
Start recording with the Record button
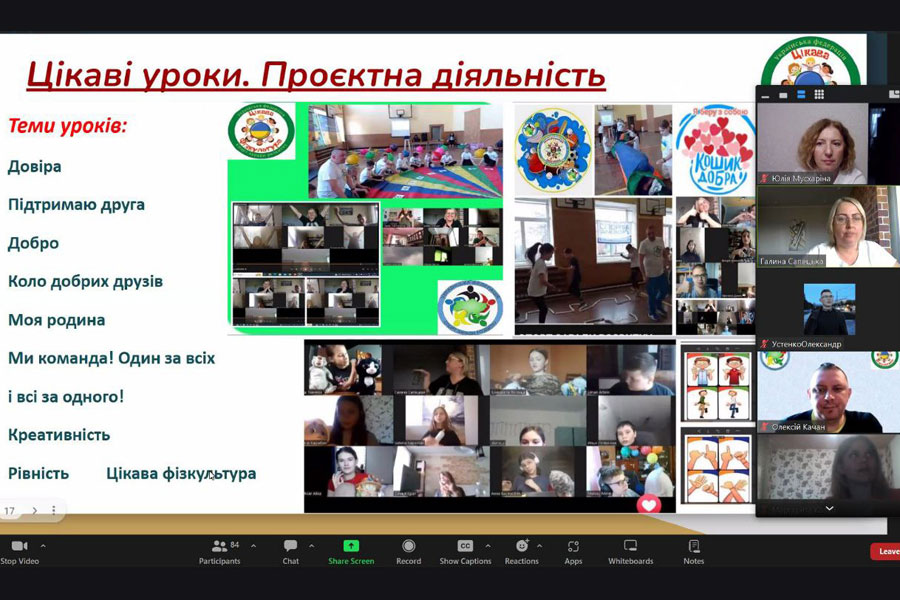point(408,552)
